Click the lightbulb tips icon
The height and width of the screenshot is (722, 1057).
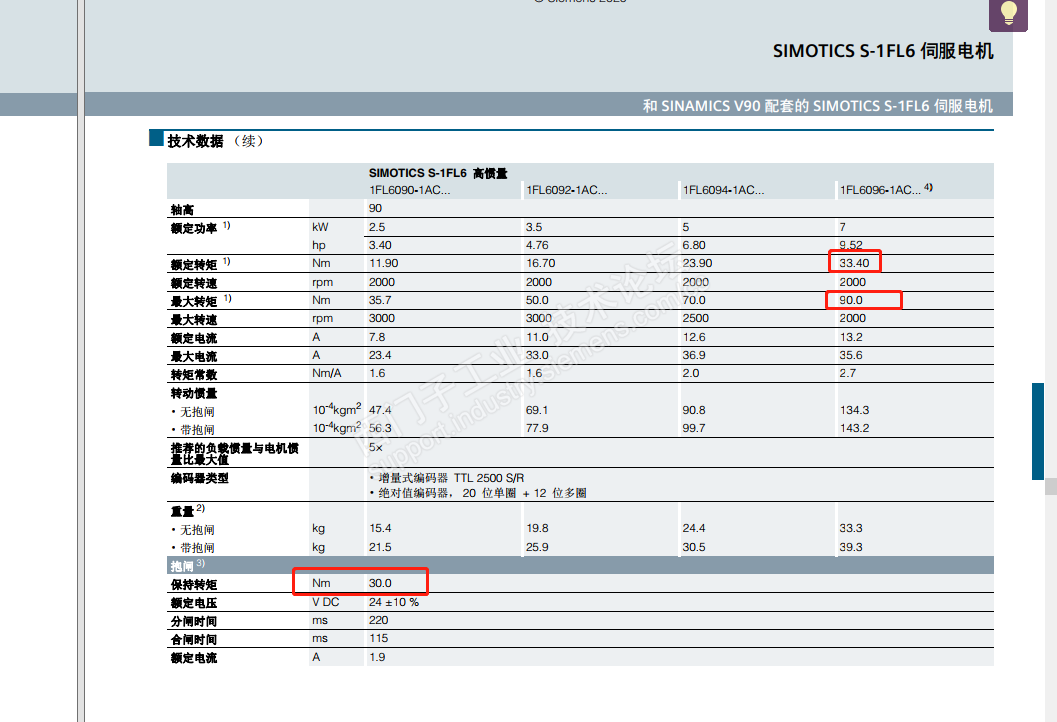(1008, 13)
